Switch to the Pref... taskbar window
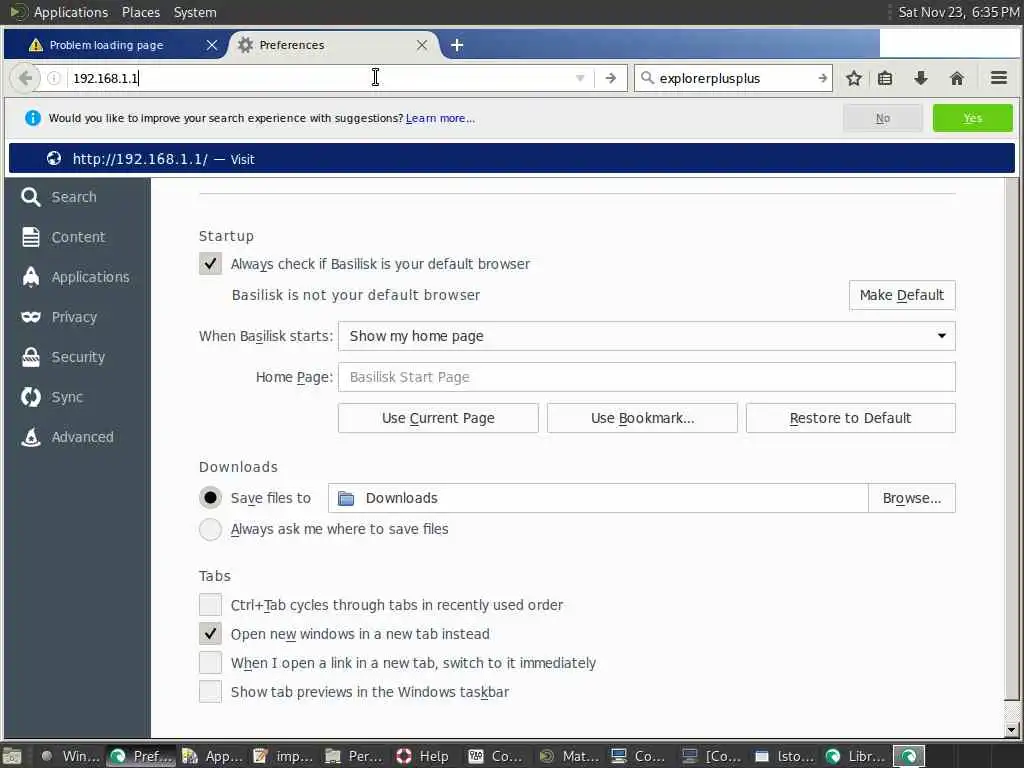 click(142, 756)
